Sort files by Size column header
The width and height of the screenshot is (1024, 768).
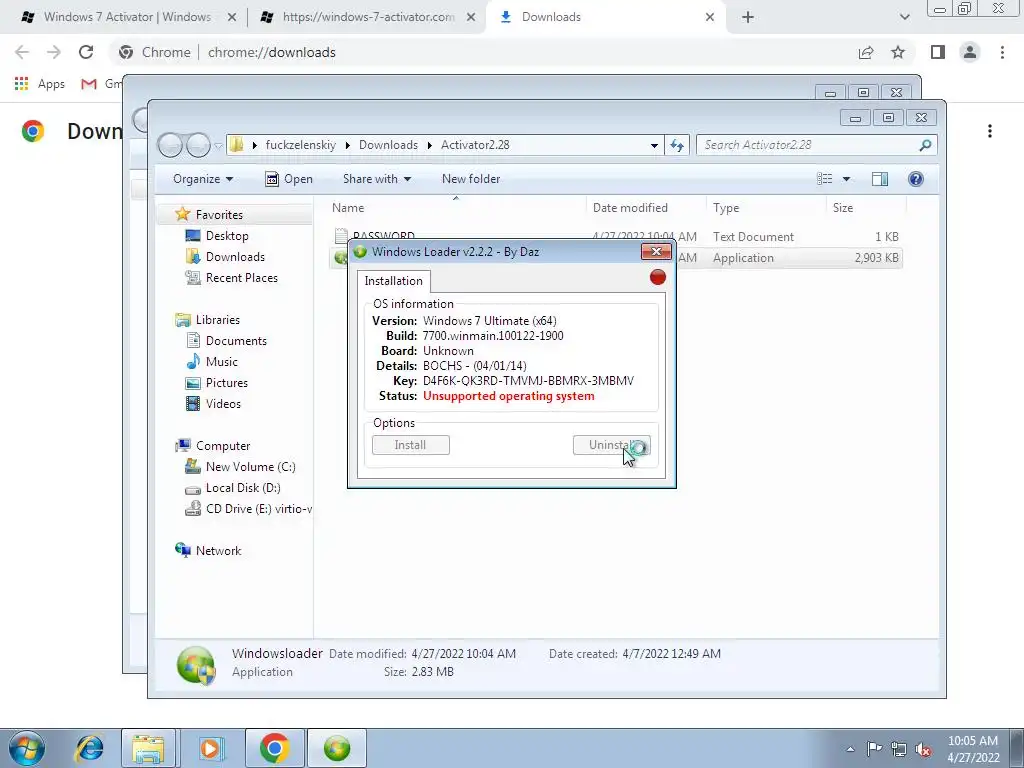click(x=866, y=208)
